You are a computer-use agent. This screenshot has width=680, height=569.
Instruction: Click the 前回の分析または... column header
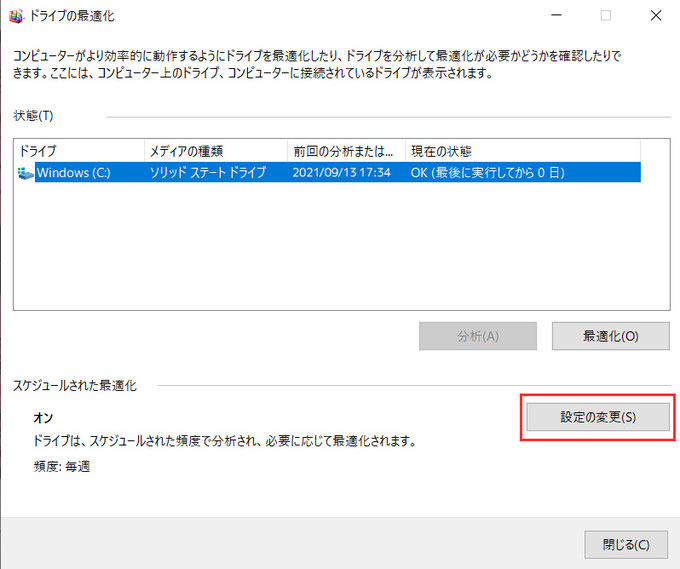point(347,151)
